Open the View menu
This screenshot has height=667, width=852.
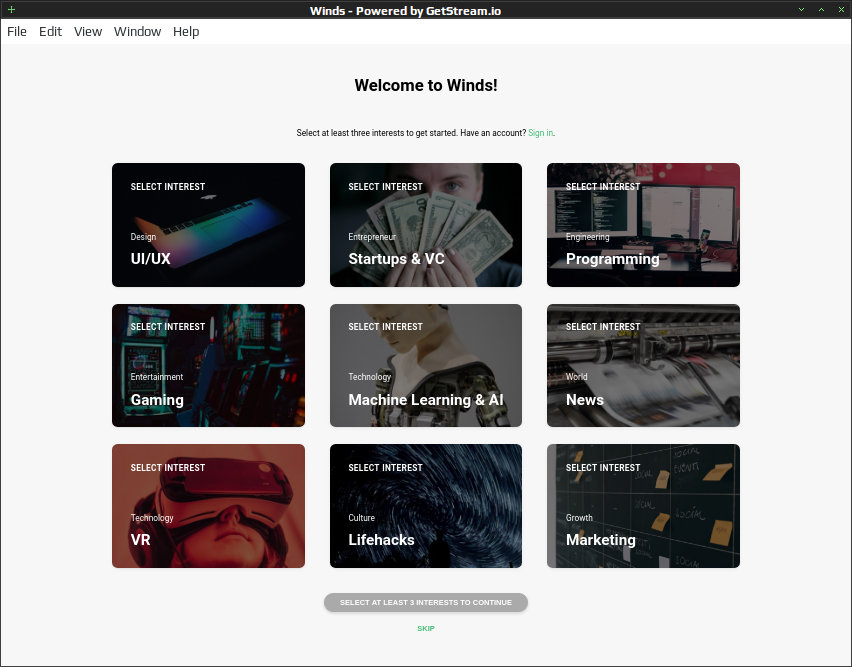point(88,32)
